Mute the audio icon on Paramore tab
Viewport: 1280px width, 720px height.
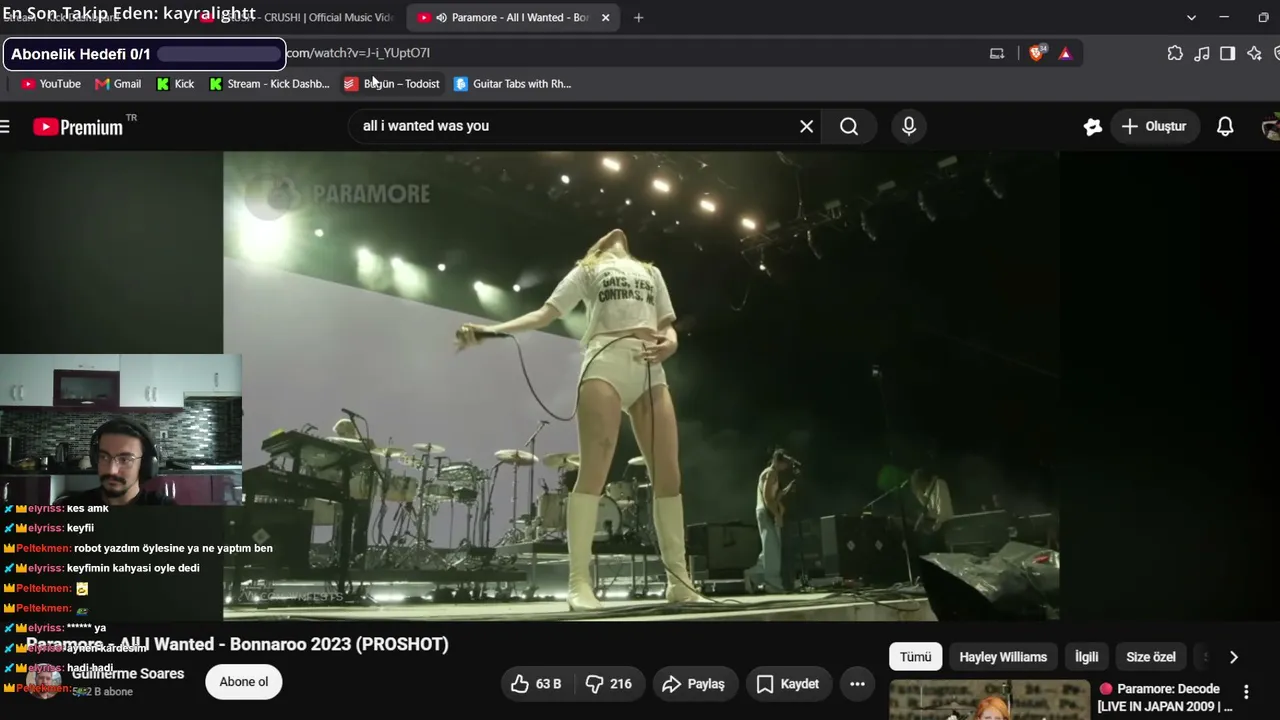point(441,17)
